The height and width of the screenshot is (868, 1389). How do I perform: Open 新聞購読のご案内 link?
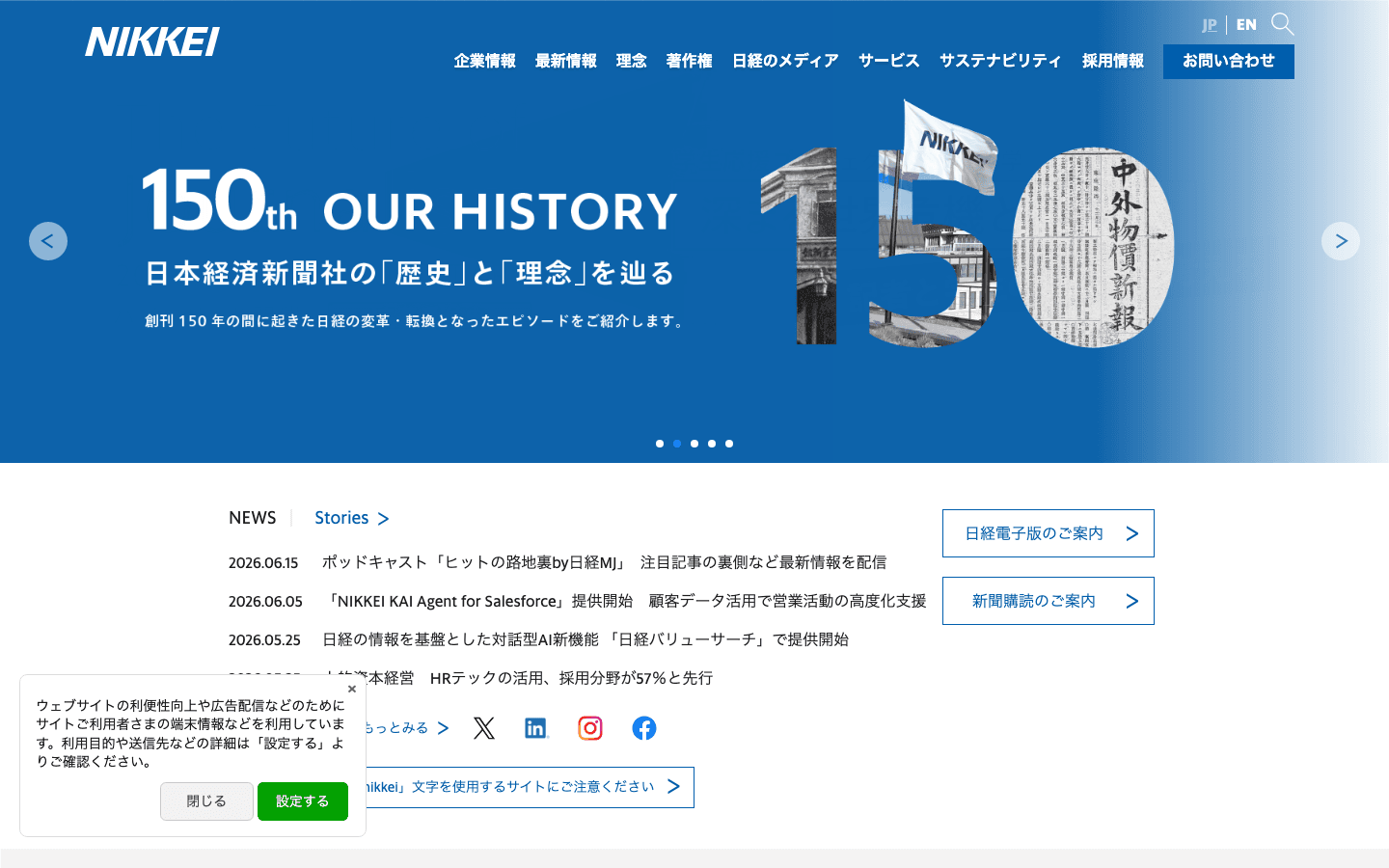coord(1049,601)
